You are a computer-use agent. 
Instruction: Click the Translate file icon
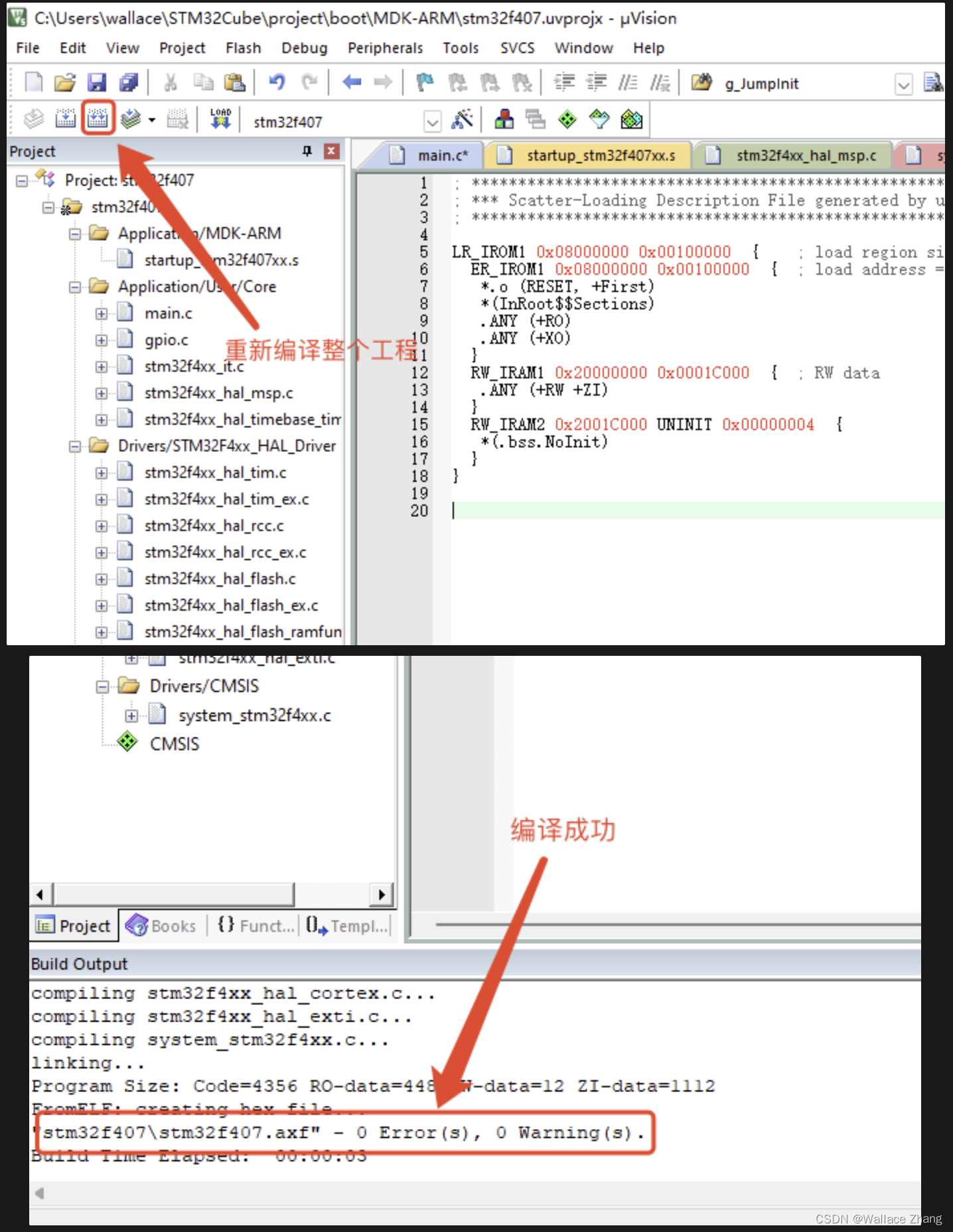pos(33,119)
